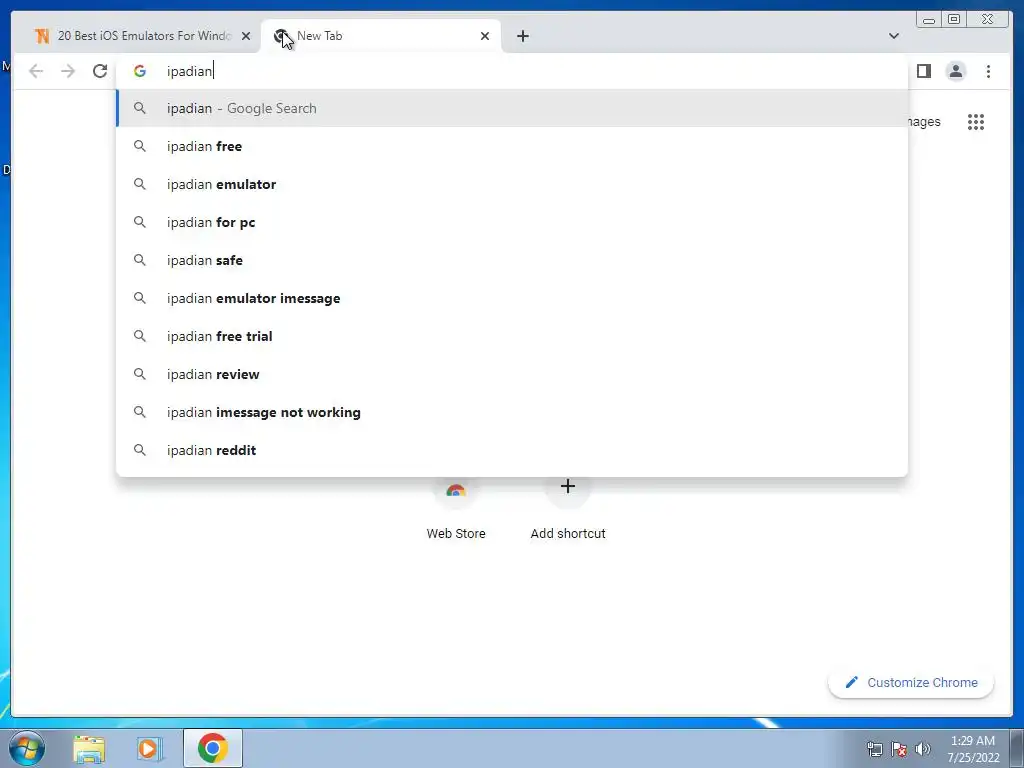This screenshot has height=768, width=1024.
Task: Click the Add shortcut plus button
Action: [x=568, y=487]
